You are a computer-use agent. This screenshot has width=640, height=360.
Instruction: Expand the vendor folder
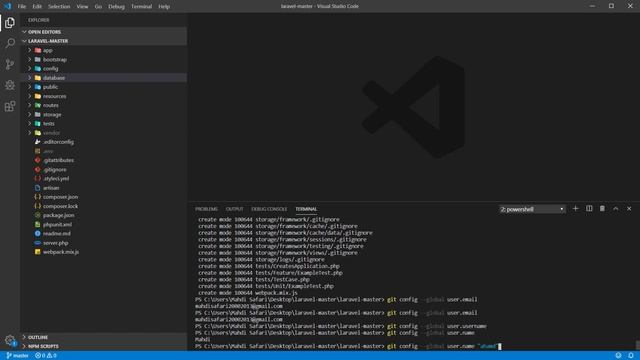[x=104, y=133]
